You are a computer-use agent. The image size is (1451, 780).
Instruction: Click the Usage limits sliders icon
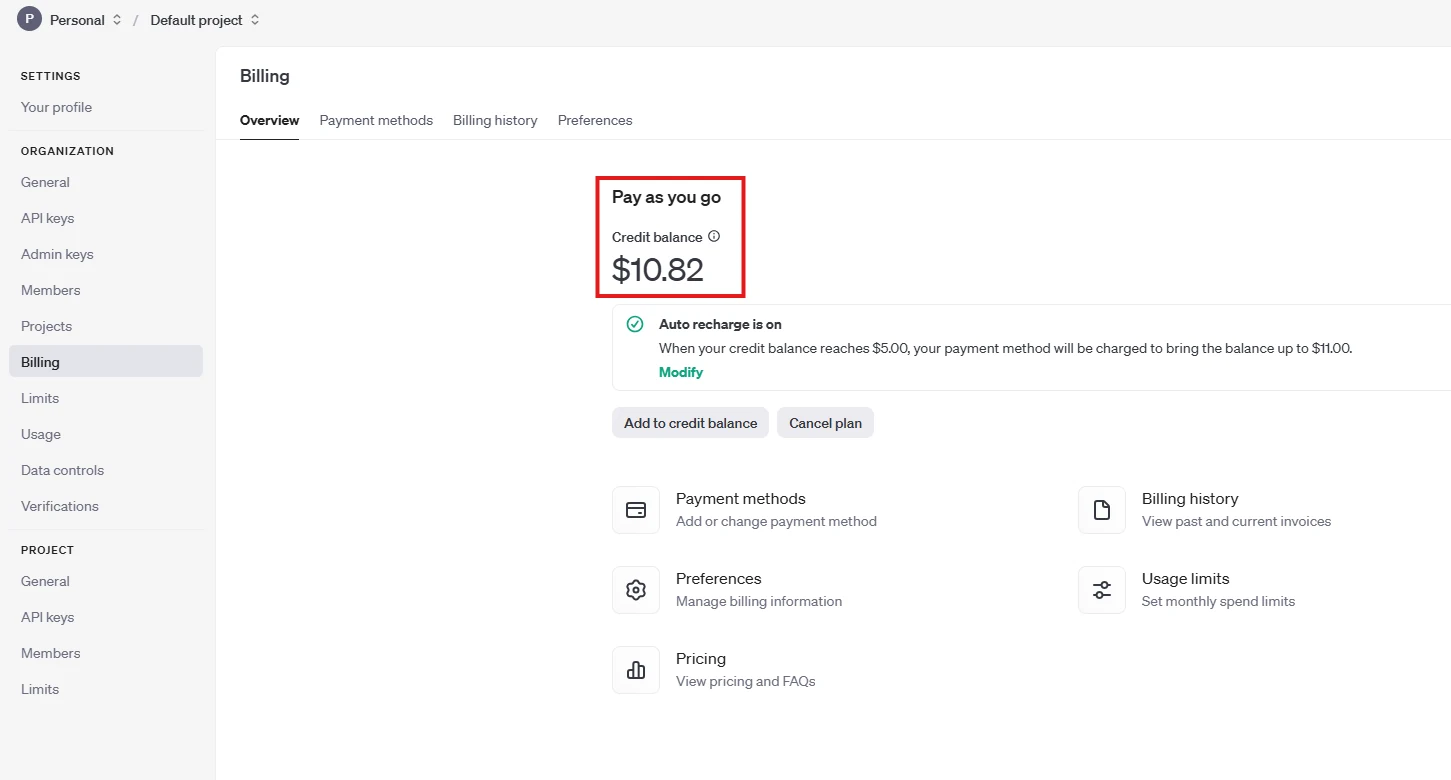pos(1102,590)
